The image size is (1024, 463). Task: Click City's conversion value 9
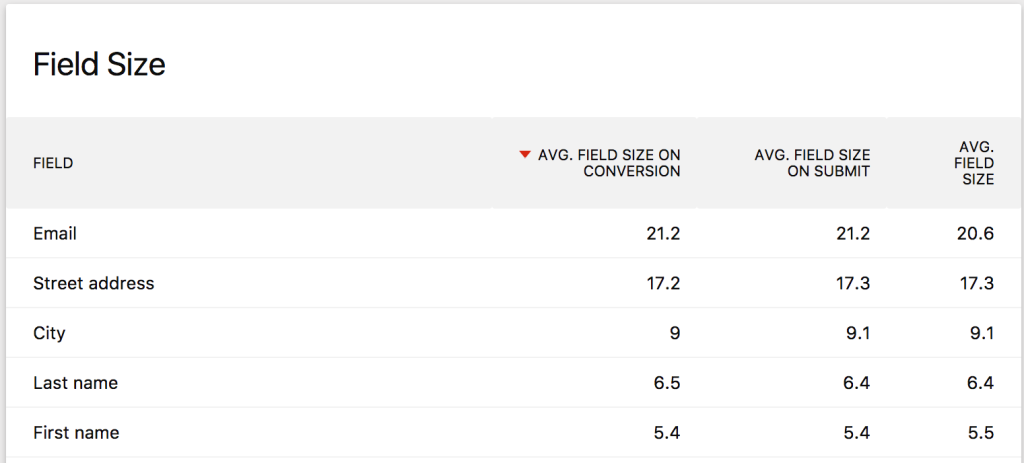pos(675,333)
